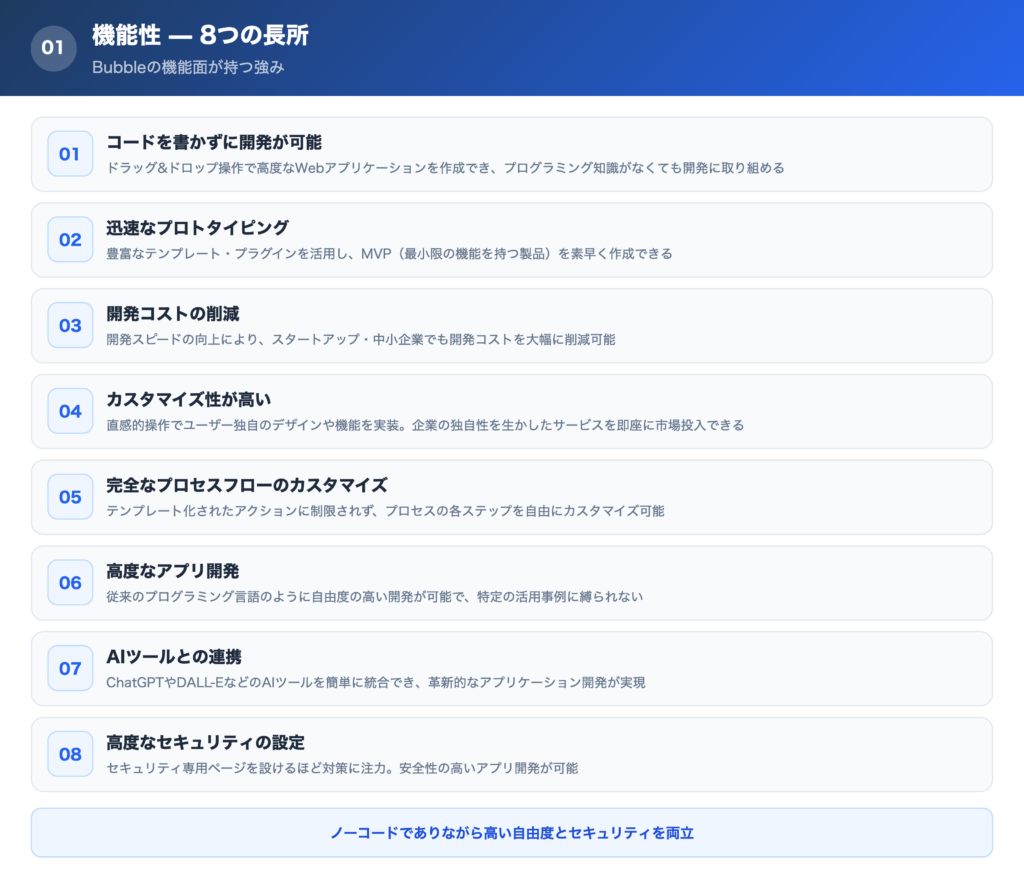Viewport: 1024px width, 878px height.
Task: Select the 06 badge next to 高度なアプリ開発
Action: point(69,583)
